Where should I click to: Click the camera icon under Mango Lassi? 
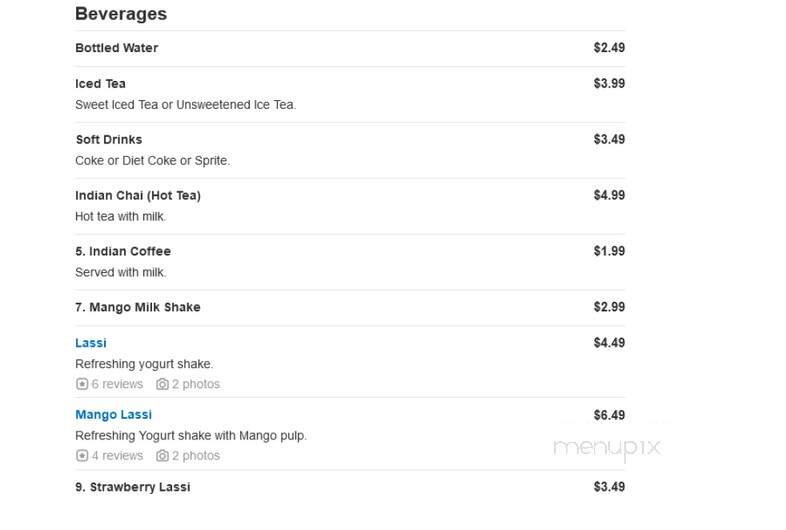coord(162,456)
